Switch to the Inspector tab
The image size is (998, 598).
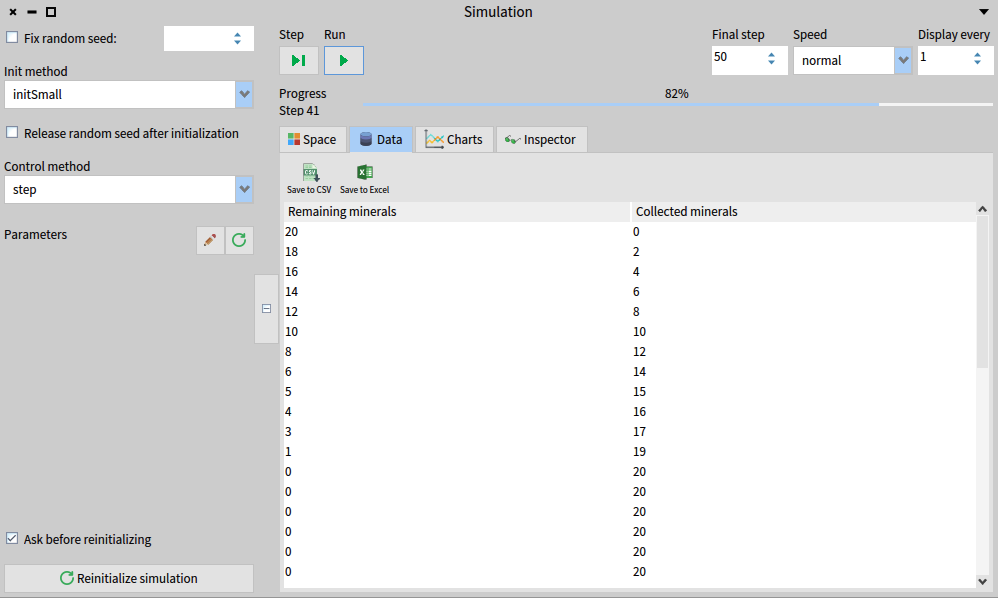tap(541, 140)
